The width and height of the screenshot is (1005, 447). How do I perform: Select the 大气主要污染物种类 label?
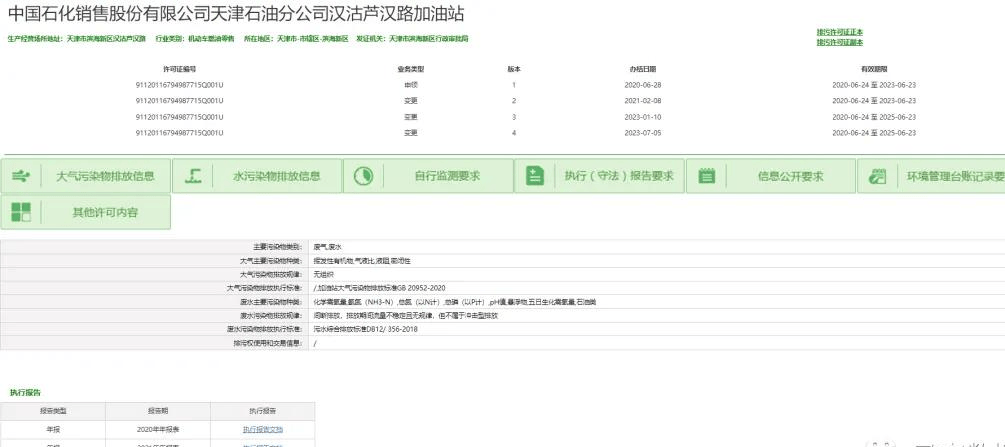[273, 261]
